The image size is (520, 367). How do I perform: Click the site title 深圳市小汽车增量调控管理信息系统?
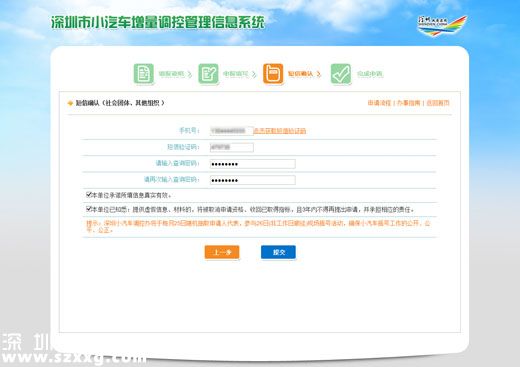(158, 22)
